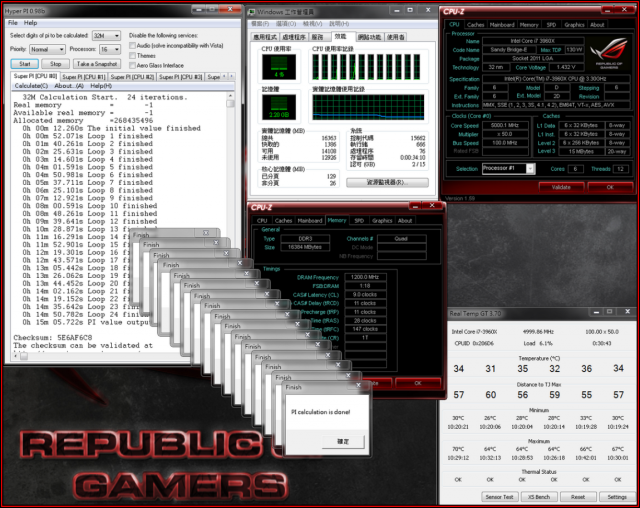640x508 pixels.
Task: Open Processor #1 selection dropdown
Action: pyautogui.click(x=508, y=169)
